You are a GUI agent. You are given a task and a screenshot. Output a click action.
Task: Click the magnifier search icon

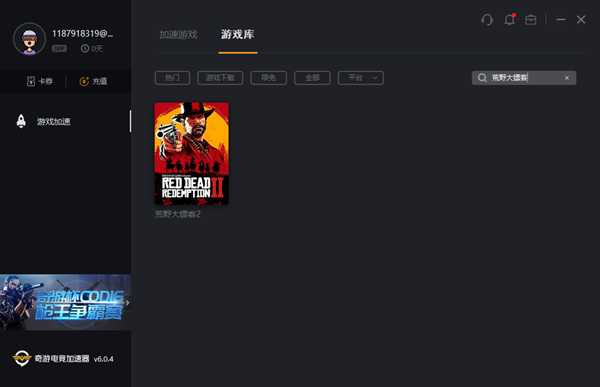click(482, 78)
